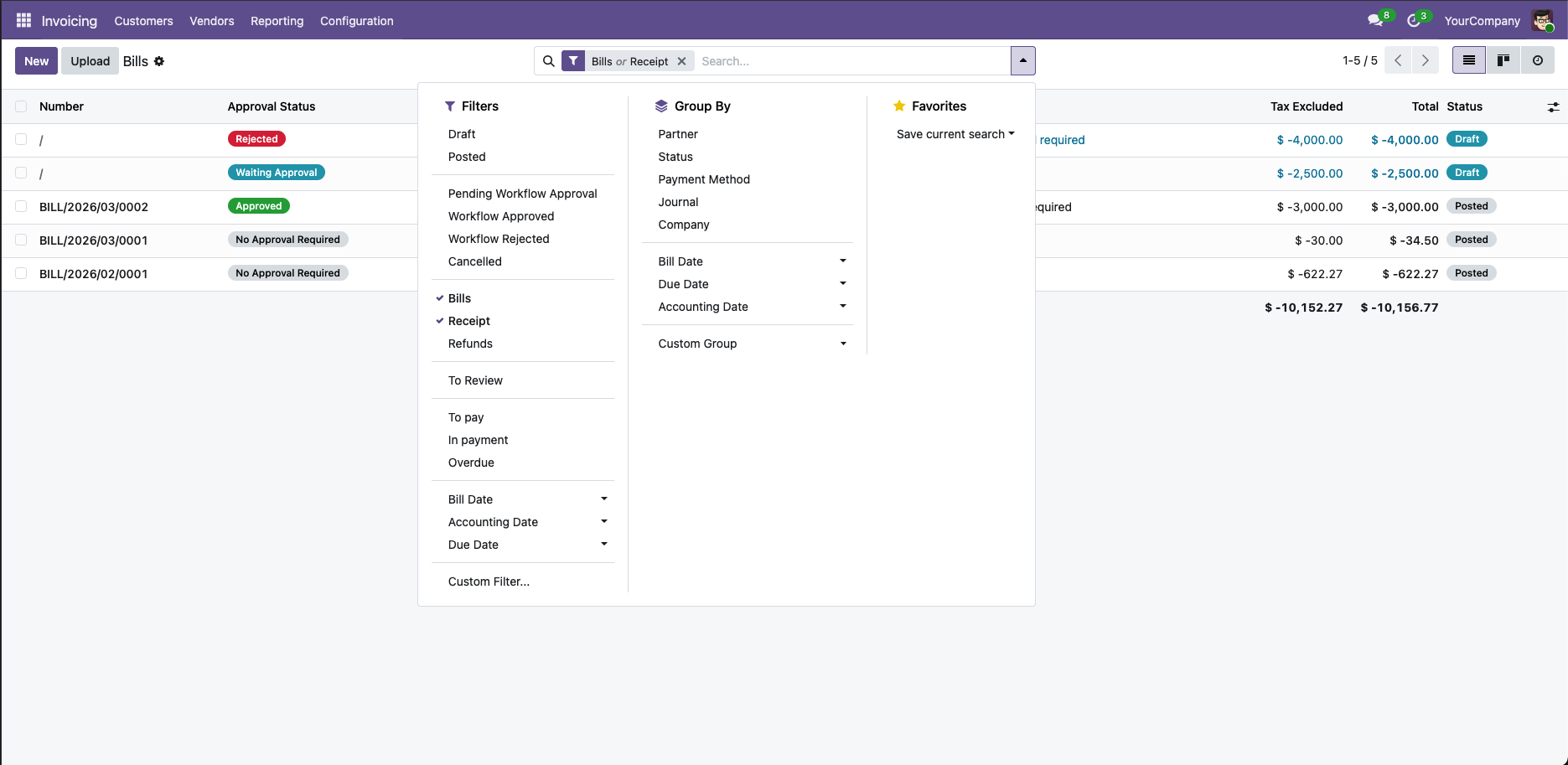Image resolution: width=1568 pixels, height=765 pixels.
Task: Open the messaging conversations panel
Action: (x=1374, y=20)
